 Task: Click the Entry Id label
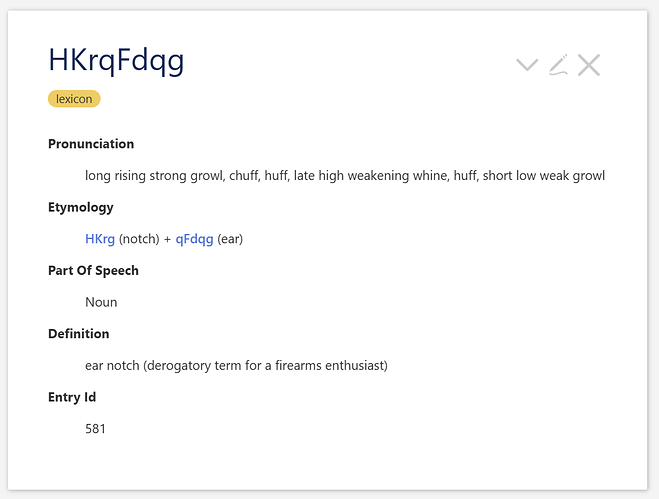pos(72,397)
